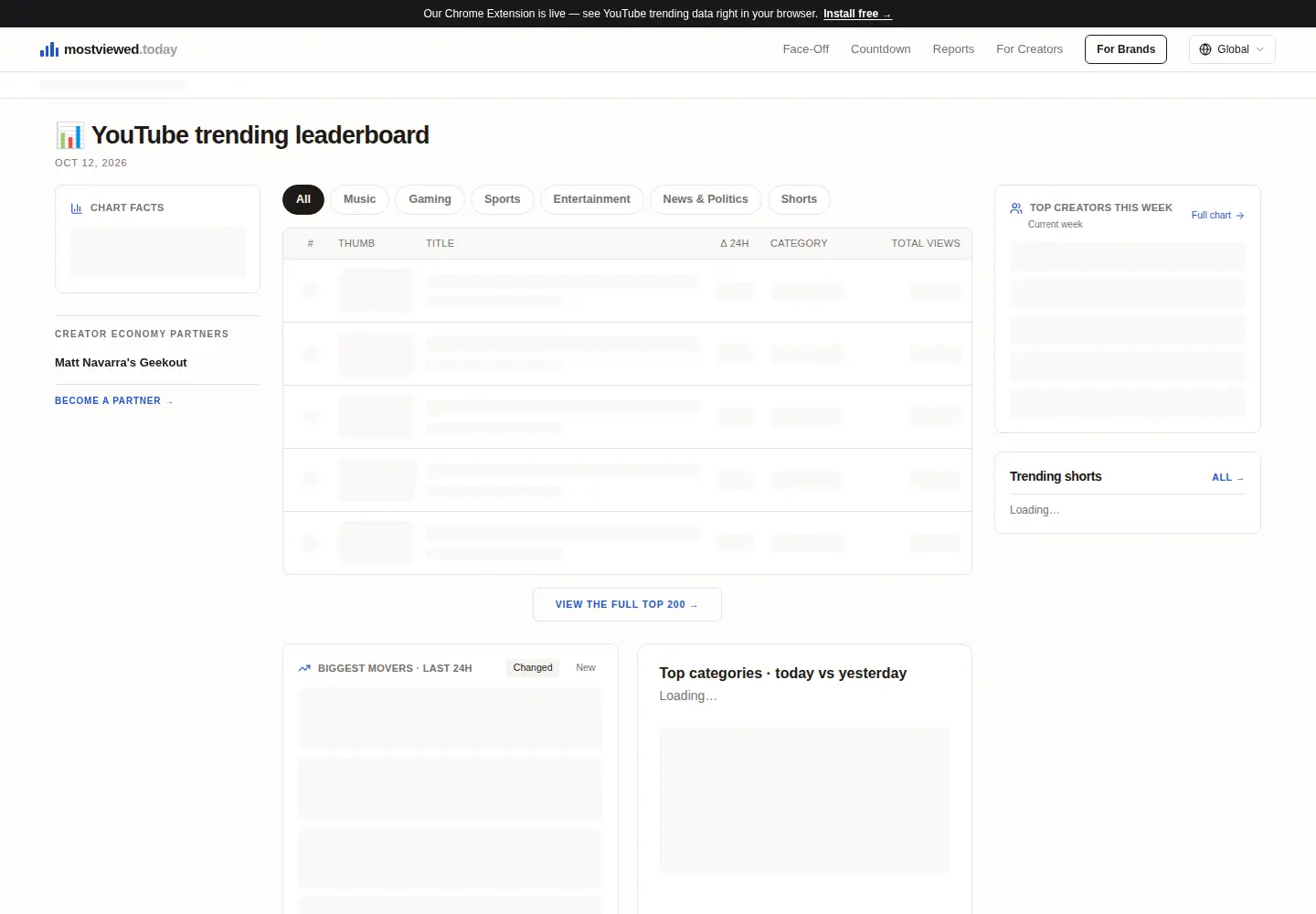
Task: Open the Full chart link
Action: click(x=1217, y=216)
